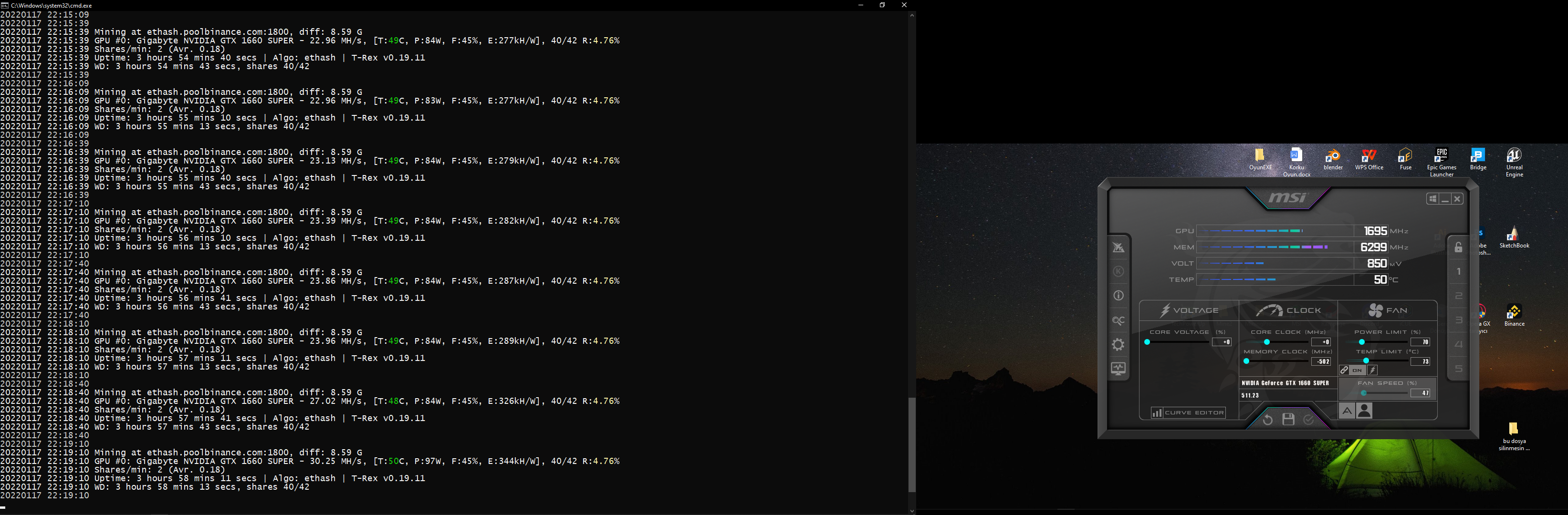Screen dimensions: 1568x515
Task: Open the MSI Afterburner settings gear
Action: [1118, 345]
